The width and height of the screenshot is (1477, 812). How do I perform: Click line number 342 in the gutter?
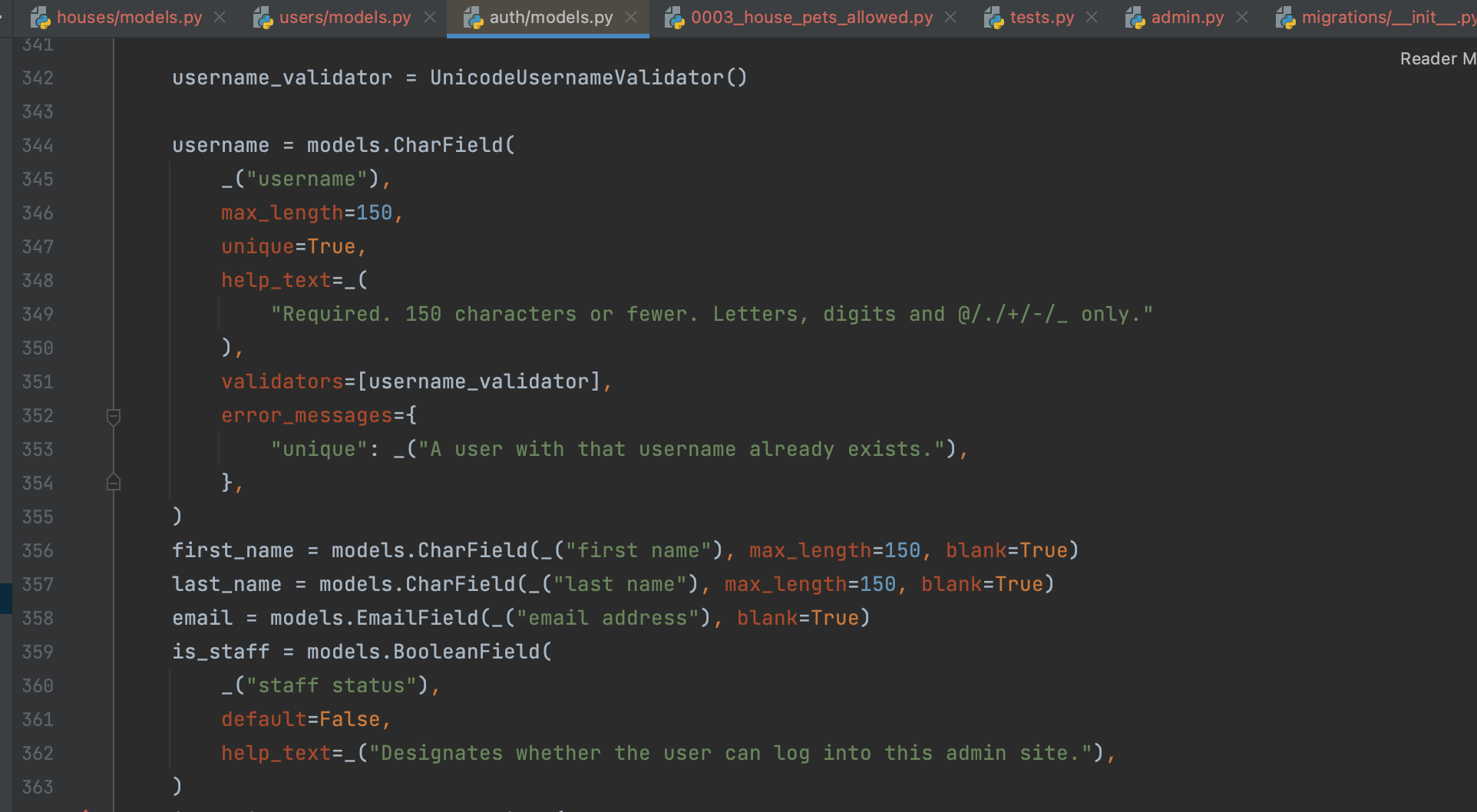[x=38, y=78]
